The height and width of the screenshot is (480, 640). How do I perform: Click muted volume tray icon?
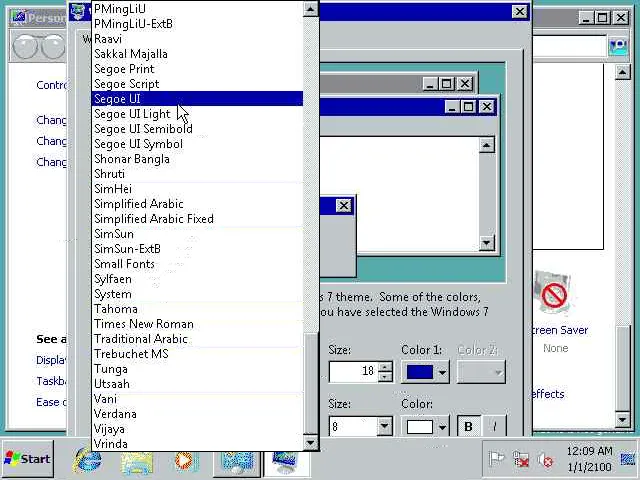click(x=545, y=460)
